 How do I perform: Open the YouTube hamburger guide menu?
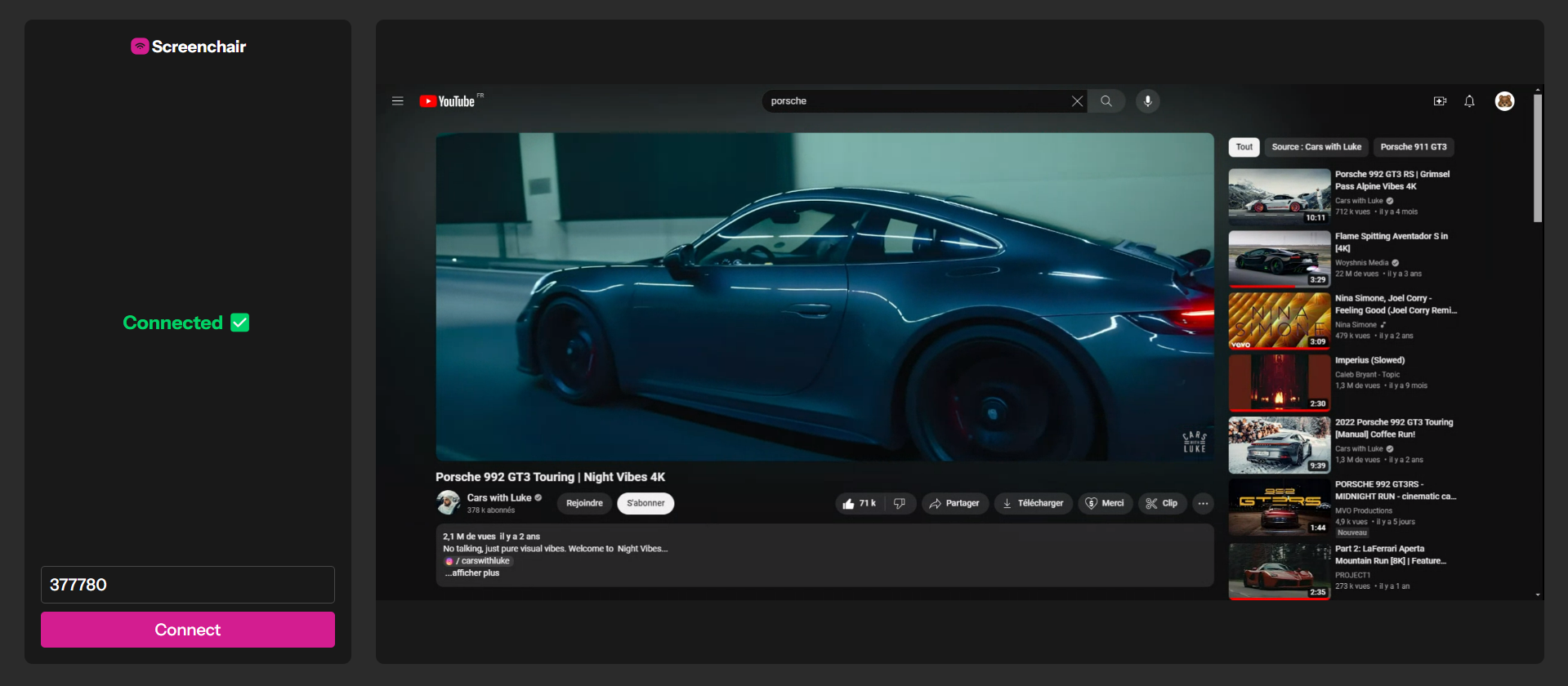tap(397, 101)
